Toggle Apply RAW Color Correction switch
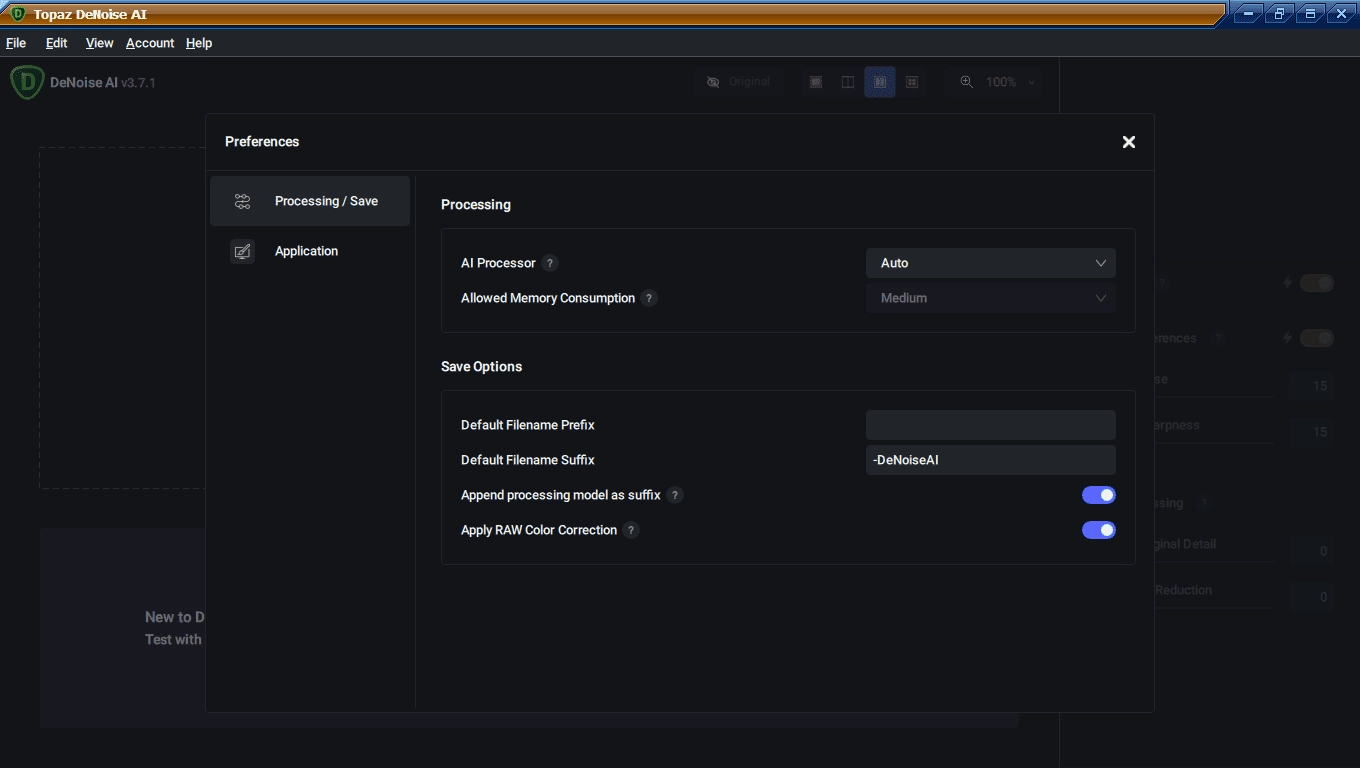 pyautogui.click(x=1099, y=530)
